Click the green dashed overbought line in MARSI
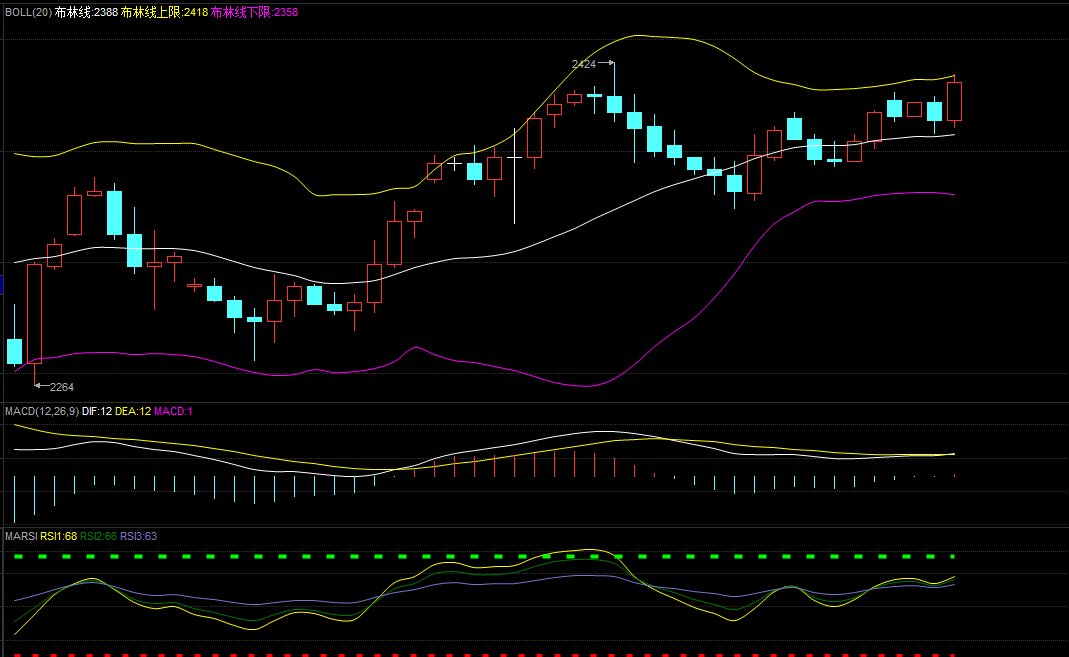1069x657 pixels. pos(500,555)
